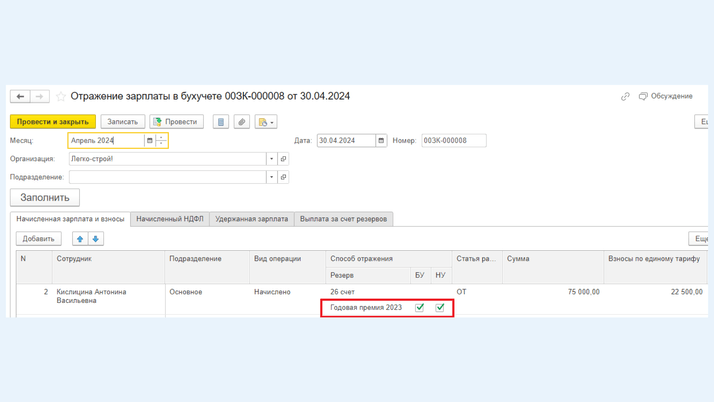Switch to the Удержанная зарплата tab
The width and height of the screenshot is (714, 402).
pos(252,219)
